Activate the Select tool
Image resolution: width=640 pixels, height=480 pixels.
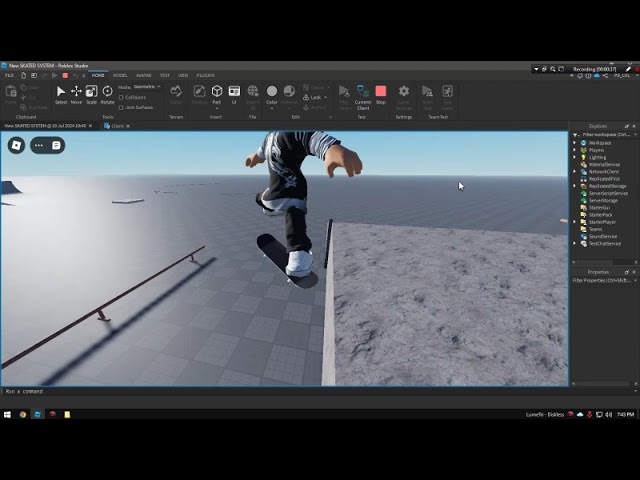(61, 95)
